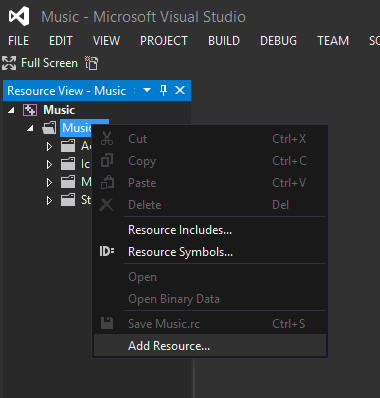Pin the Resource View panel

(163, 90)
